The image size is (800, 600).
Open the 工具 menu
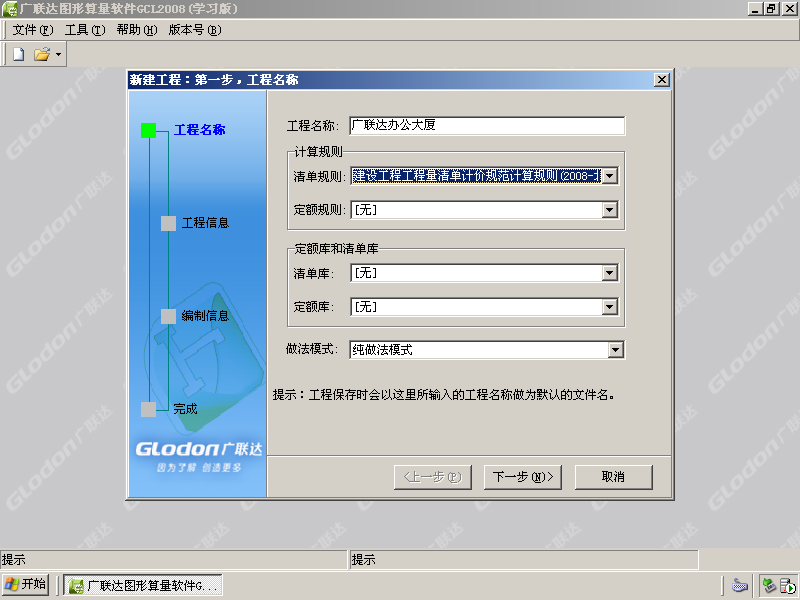85,30
